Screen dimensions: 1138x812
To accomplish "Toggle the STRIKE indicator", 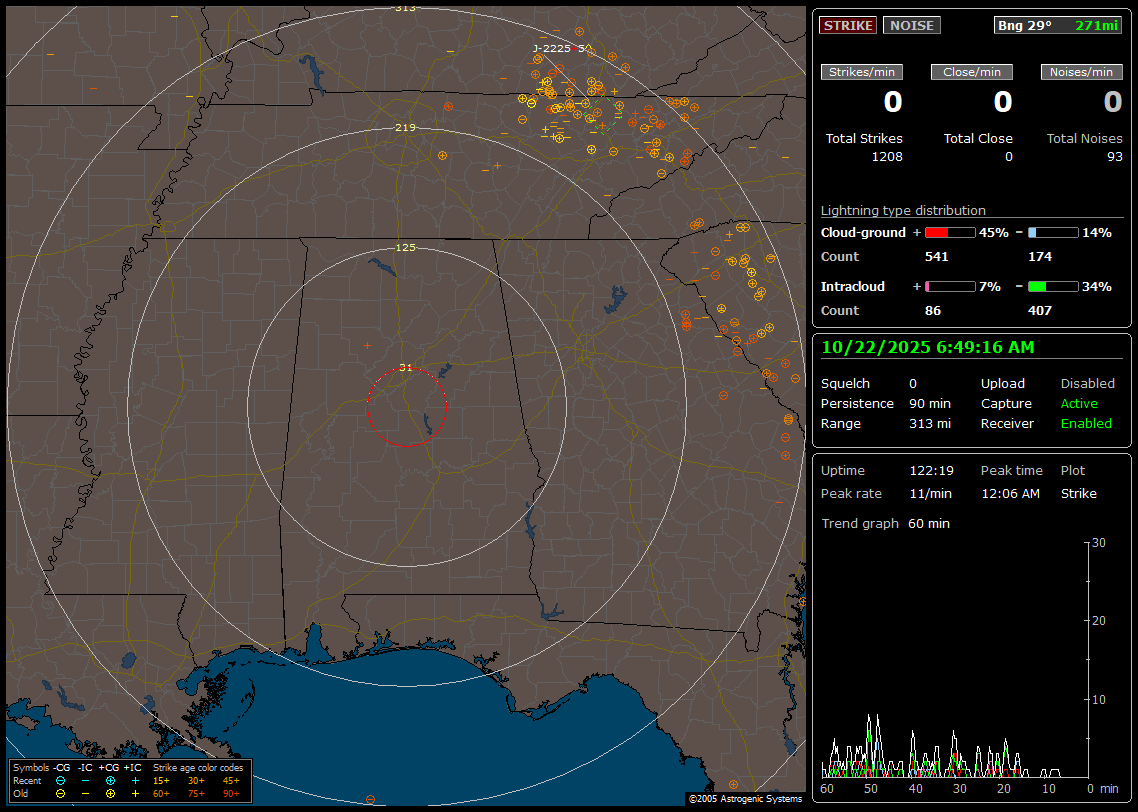I will tap(848, 26).
